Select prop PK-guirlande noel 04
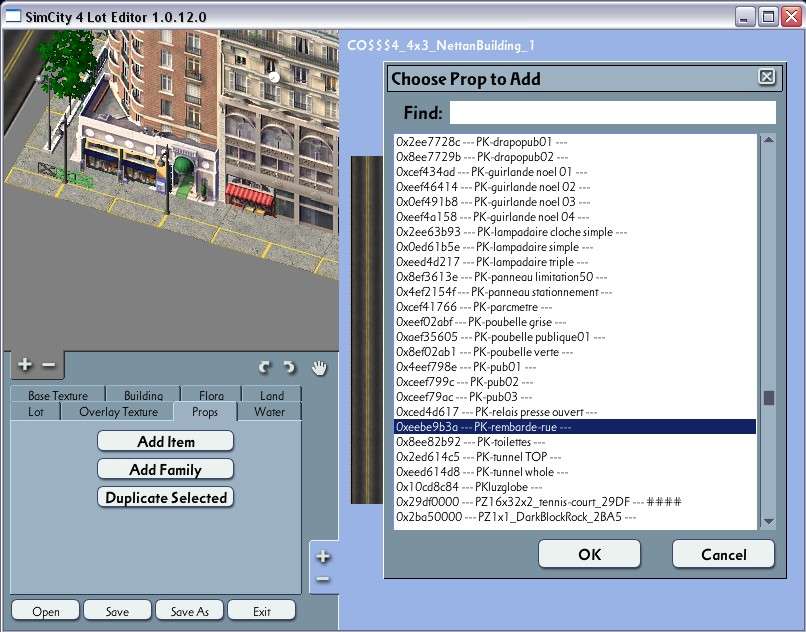806x632 pixels. point(575,216)
